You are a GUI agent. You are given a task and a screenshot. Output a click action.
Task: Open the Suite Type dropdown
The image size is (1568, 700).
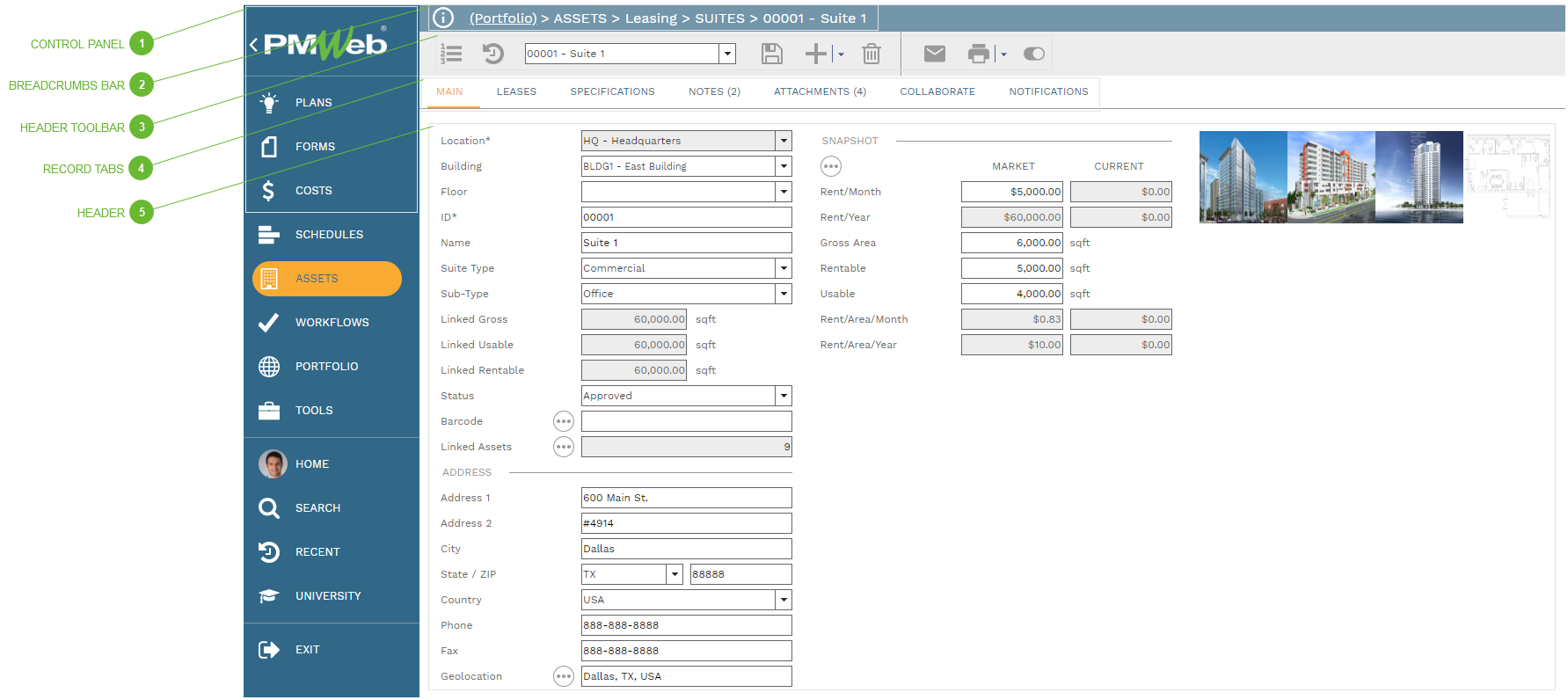[x=783, y=268]
